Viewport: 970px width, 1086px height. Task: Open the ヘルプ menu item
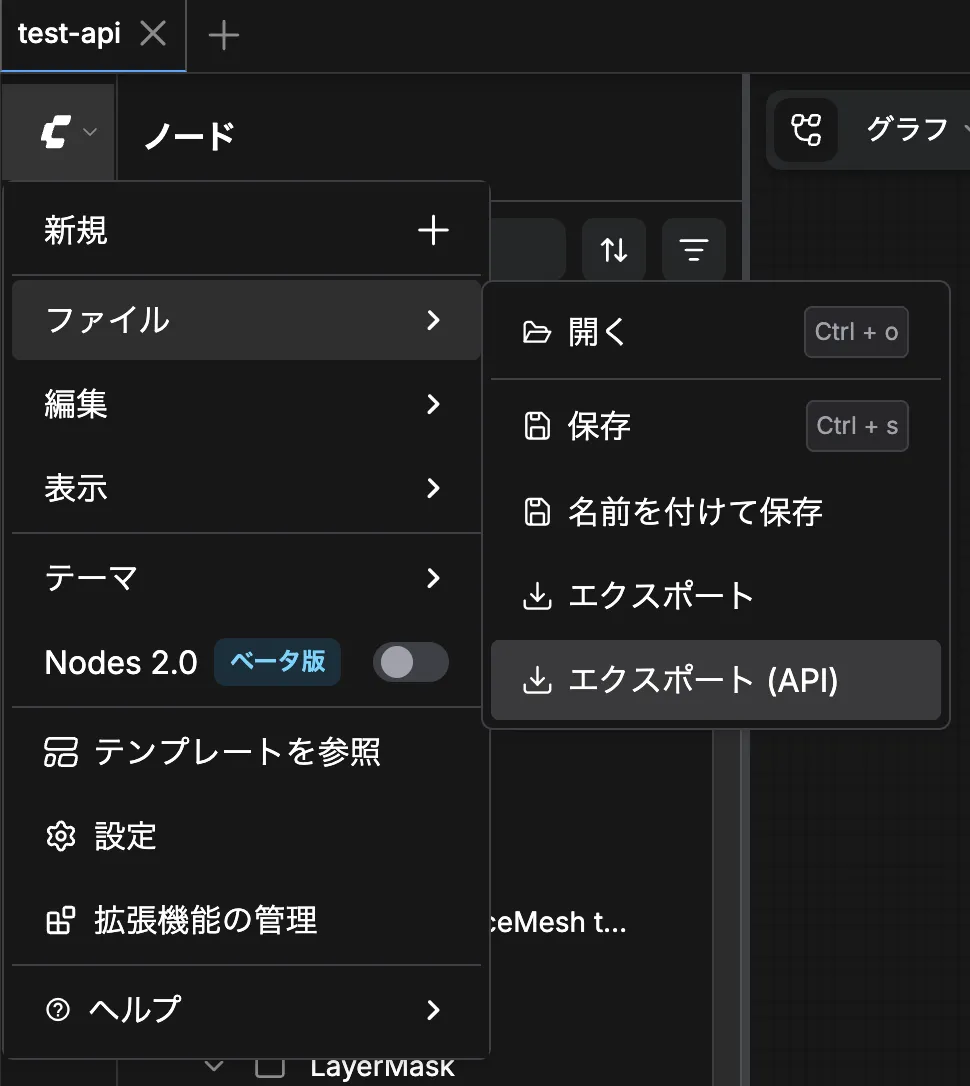pyautogui.click(x=246, y=1010)
